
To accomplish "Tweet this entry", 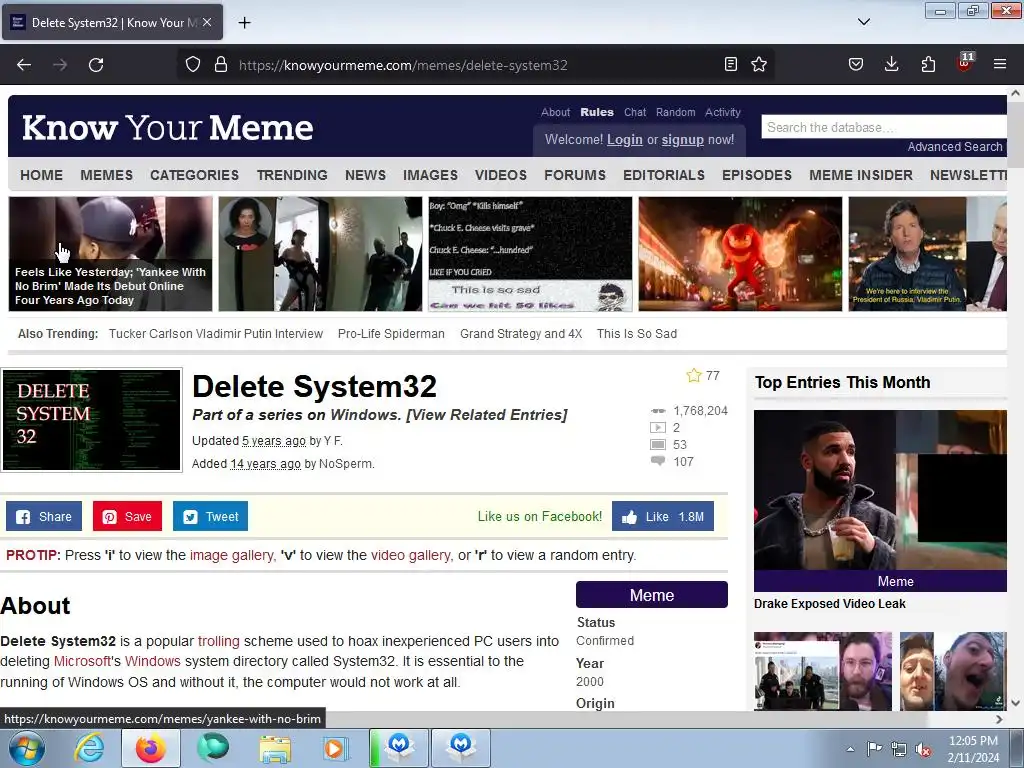I will coord(210,517).
